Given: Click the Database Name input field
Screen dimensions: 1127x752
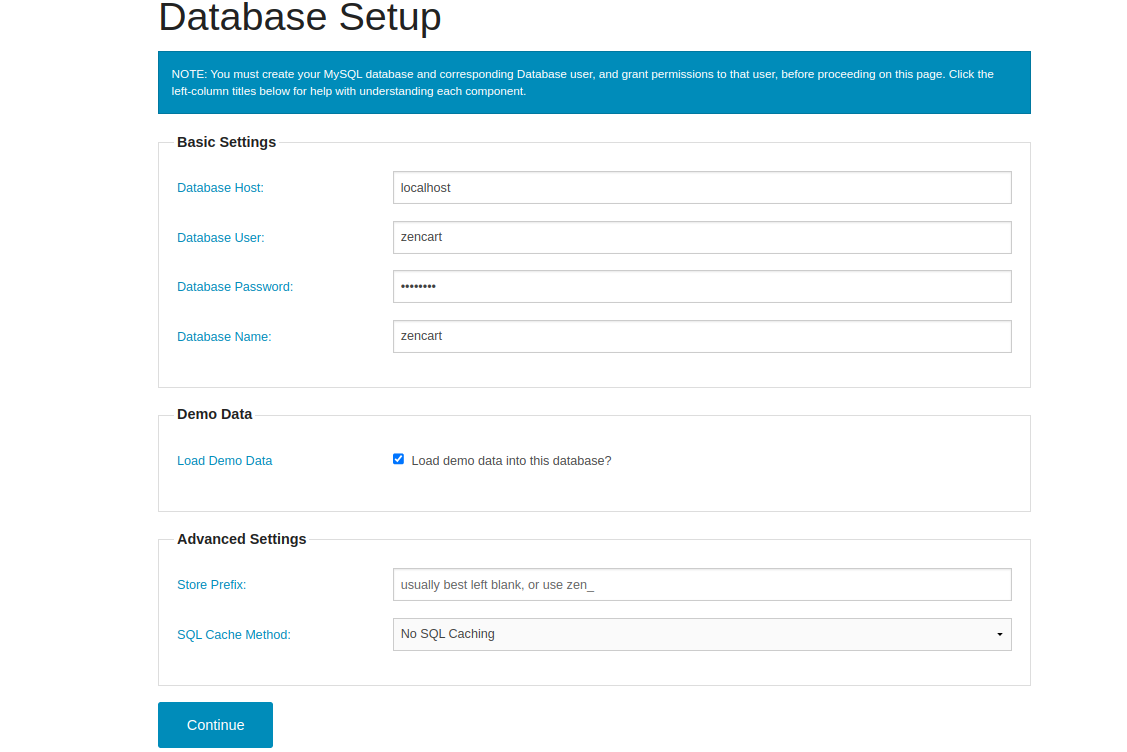Looking at the screenshot, I should (x=701, y=336).
